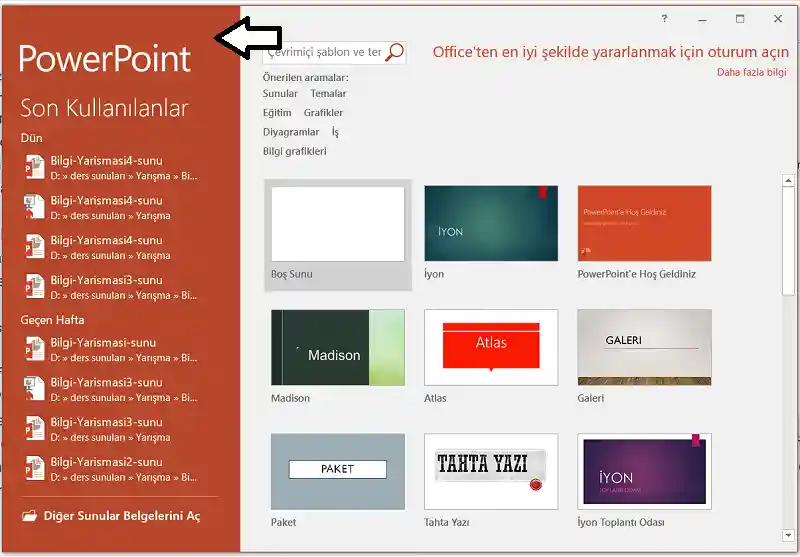800x557 pixels.
Task: Open Bilgi-Yarismasi3-sunu under Geçen Hafta ending Bi...
Action: point(110,389)
